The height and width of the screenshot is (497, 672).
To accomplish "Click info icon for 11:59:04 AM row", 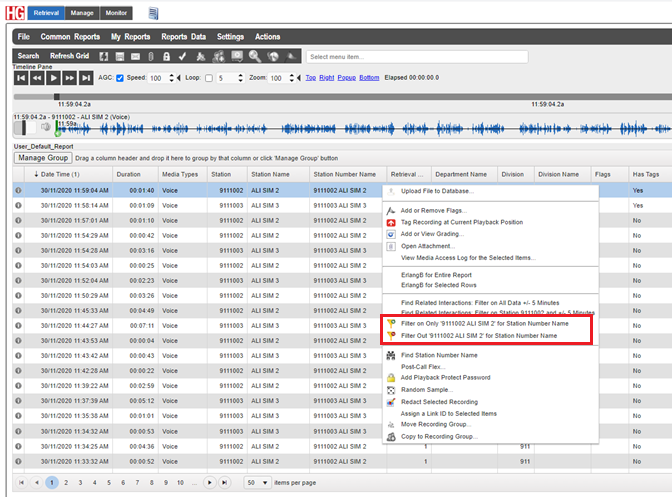I will tap(18, 190).
